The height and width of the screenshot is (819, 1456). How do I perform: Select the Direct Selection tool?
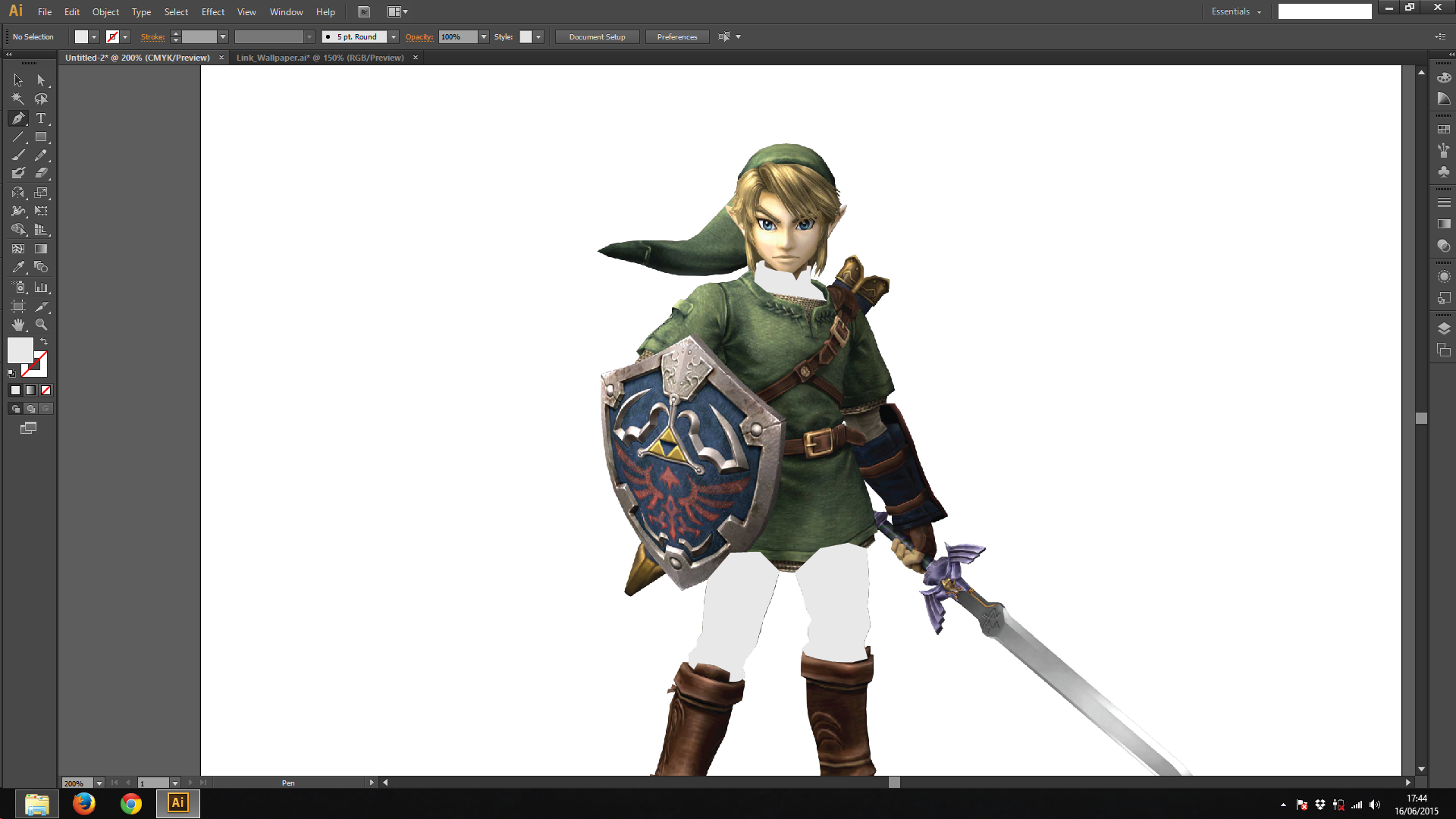click(41, 80)
